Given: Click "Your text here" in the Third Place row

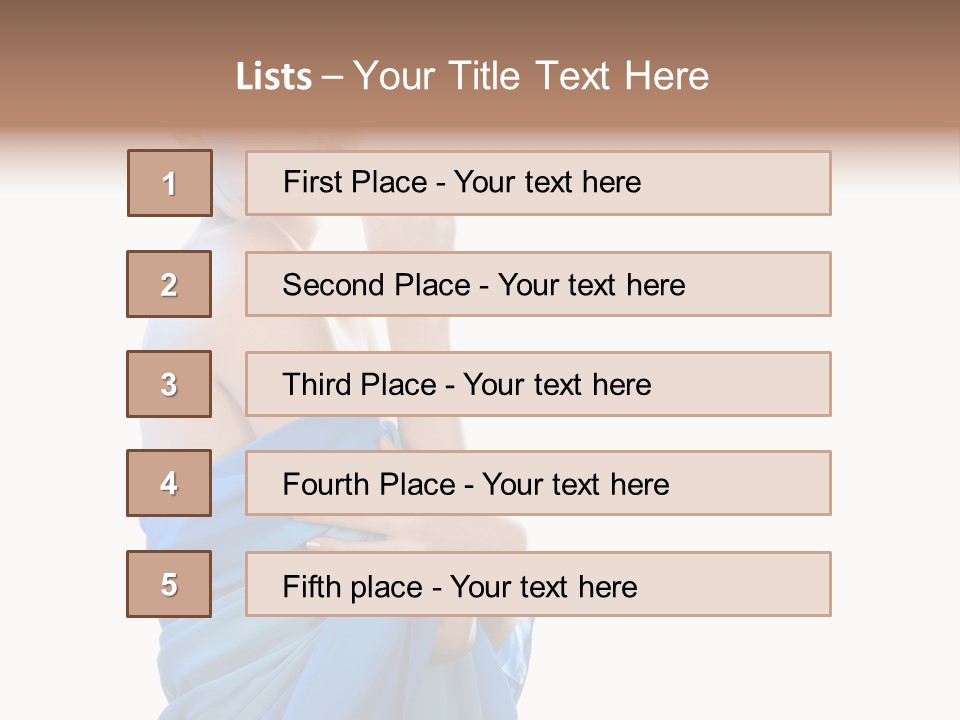Looking at the screenshot, I should pyautogui.click(x=557, y=385).
